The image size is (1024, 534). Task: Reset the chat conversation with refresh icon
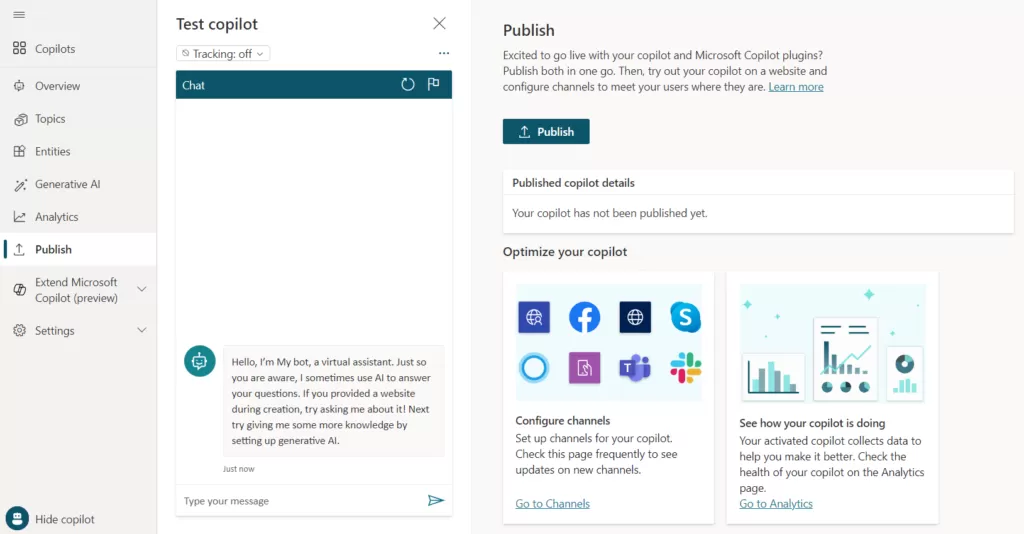tap(408, 85)
